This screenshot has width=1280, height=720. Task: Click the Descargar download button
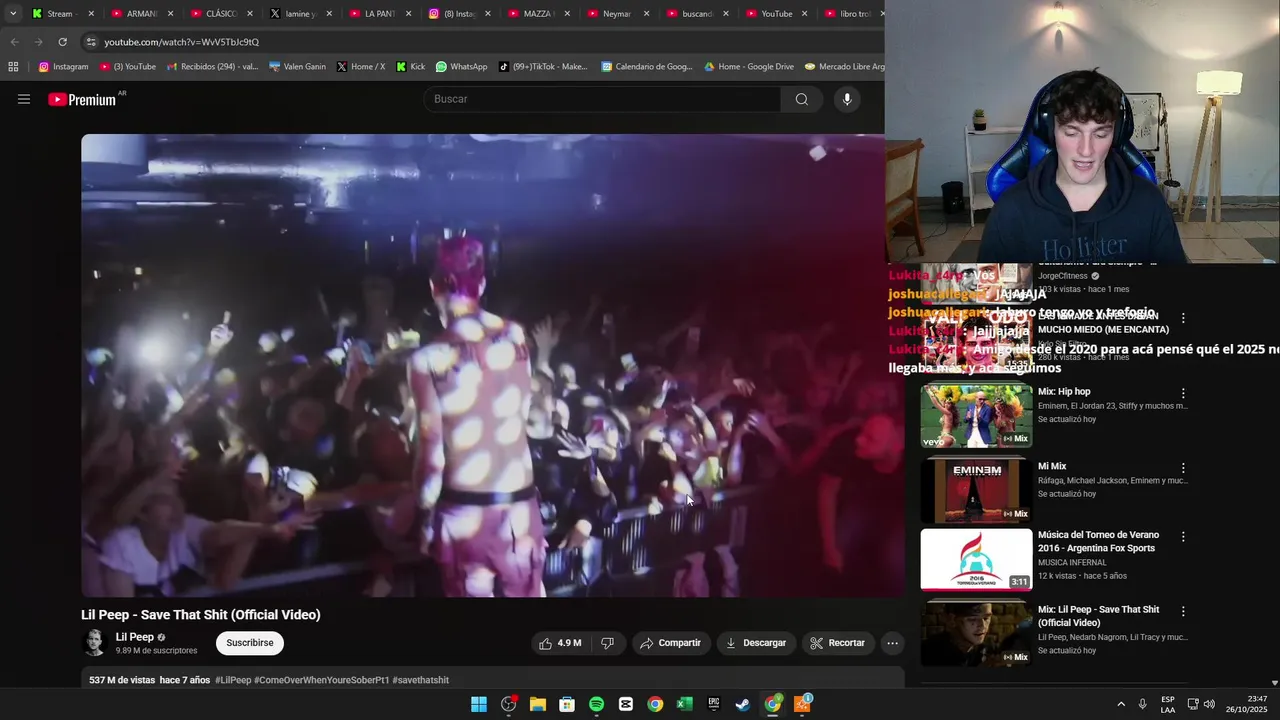point(756,643)
